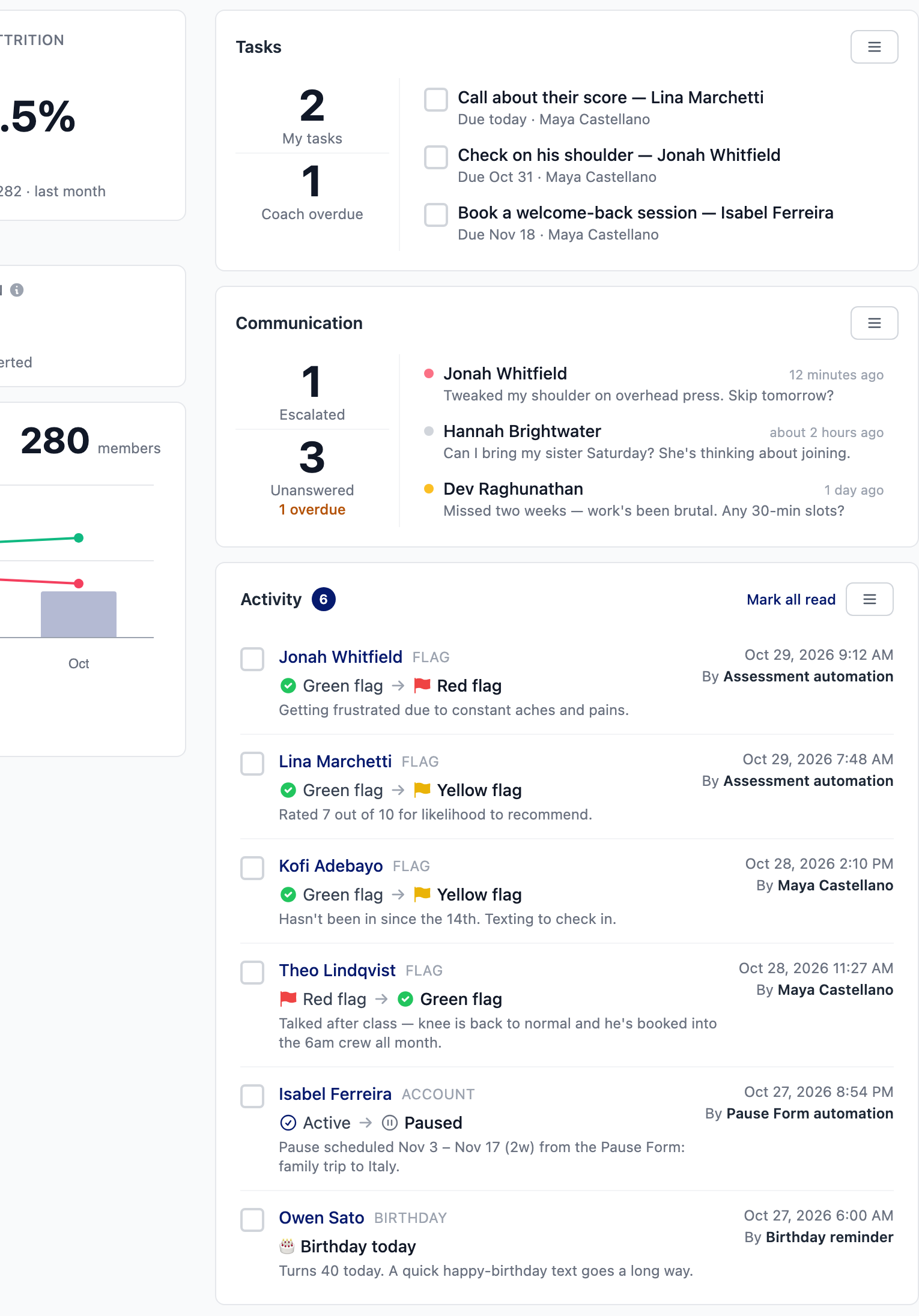Viewport: 919px width, 1316px height.
Task: Click the Oct bar in the members chart
Action: pyautogui.click(x=79, y=614)
